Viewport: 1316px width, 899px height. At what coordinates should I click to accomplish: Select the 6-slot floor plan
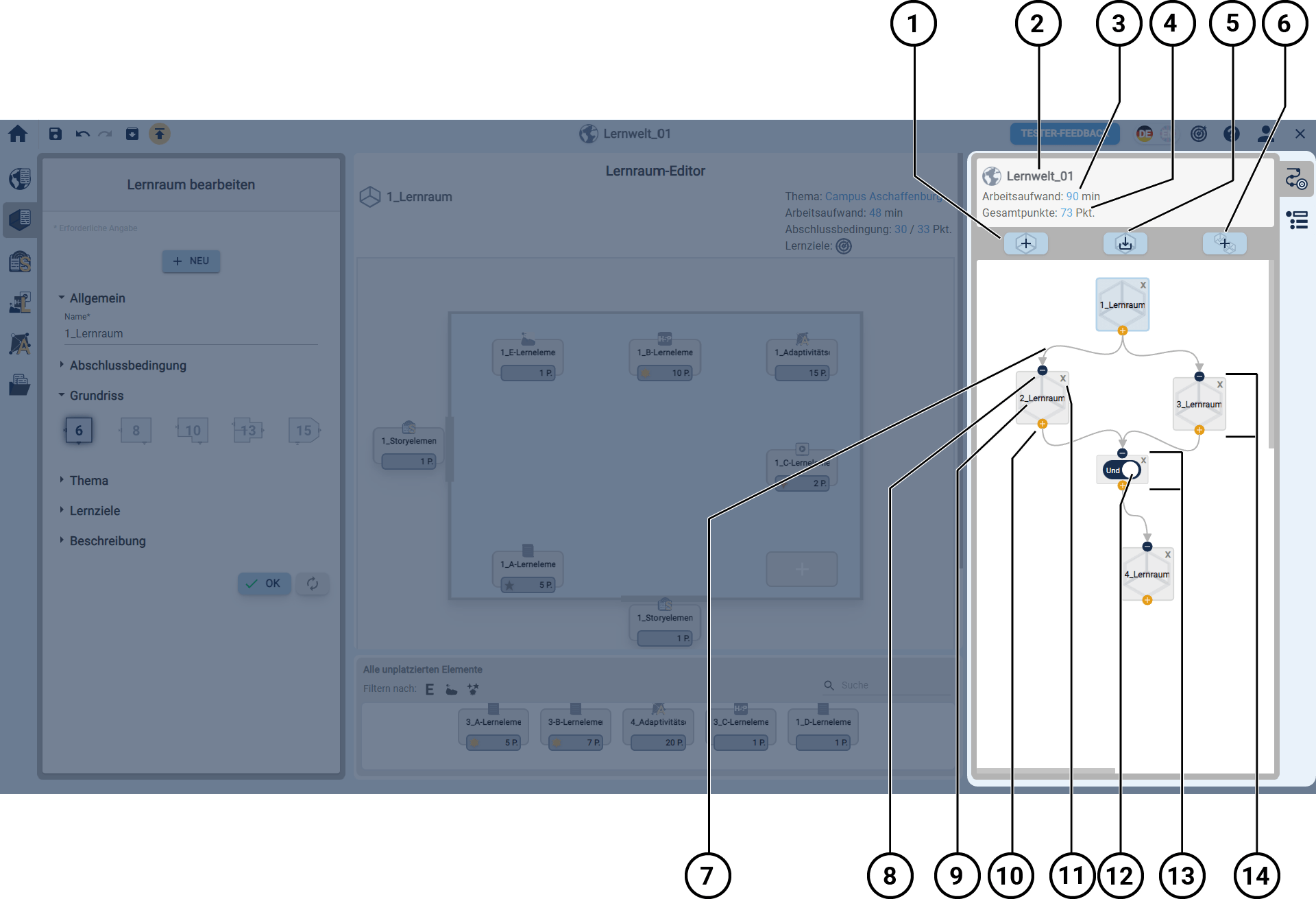tap(79, 431)
